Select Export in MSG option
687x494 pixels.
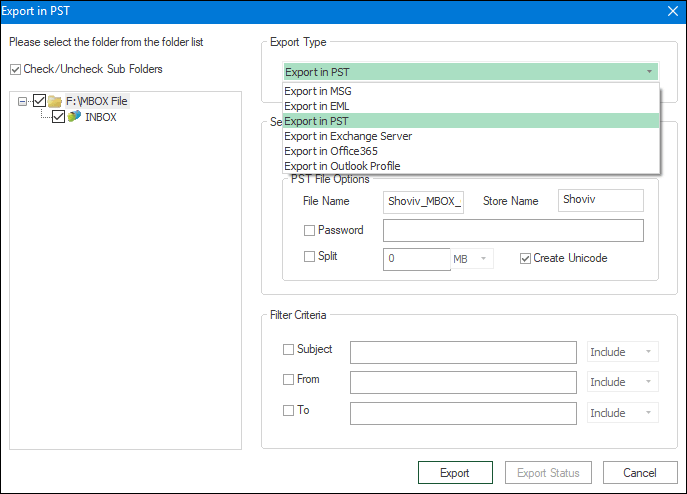click(x=471, y=91)
